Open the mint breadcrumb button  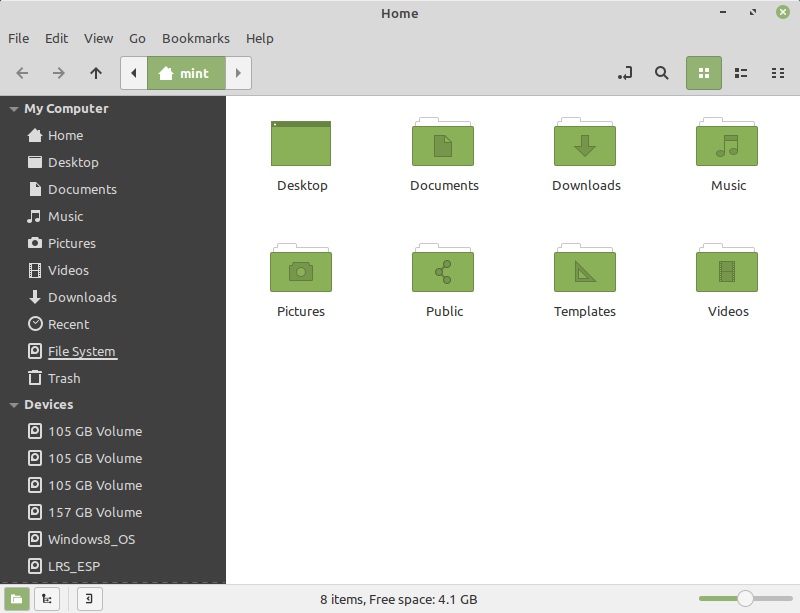point(186,73)
